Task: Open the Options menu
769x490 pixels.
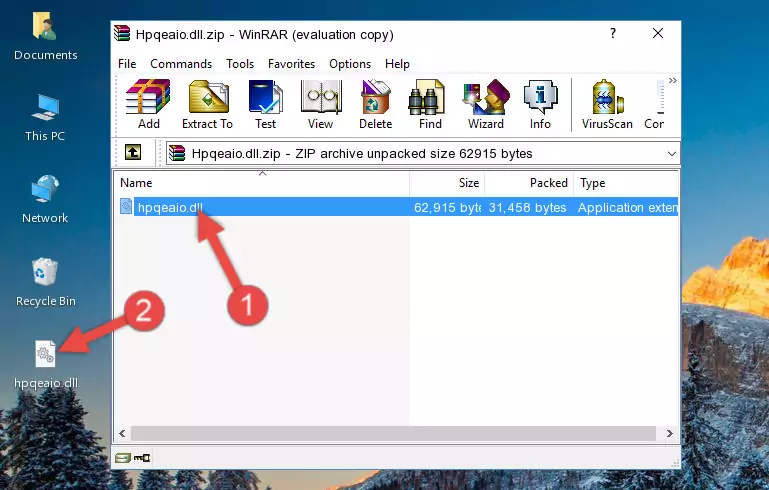Action: tap(350, 64)
